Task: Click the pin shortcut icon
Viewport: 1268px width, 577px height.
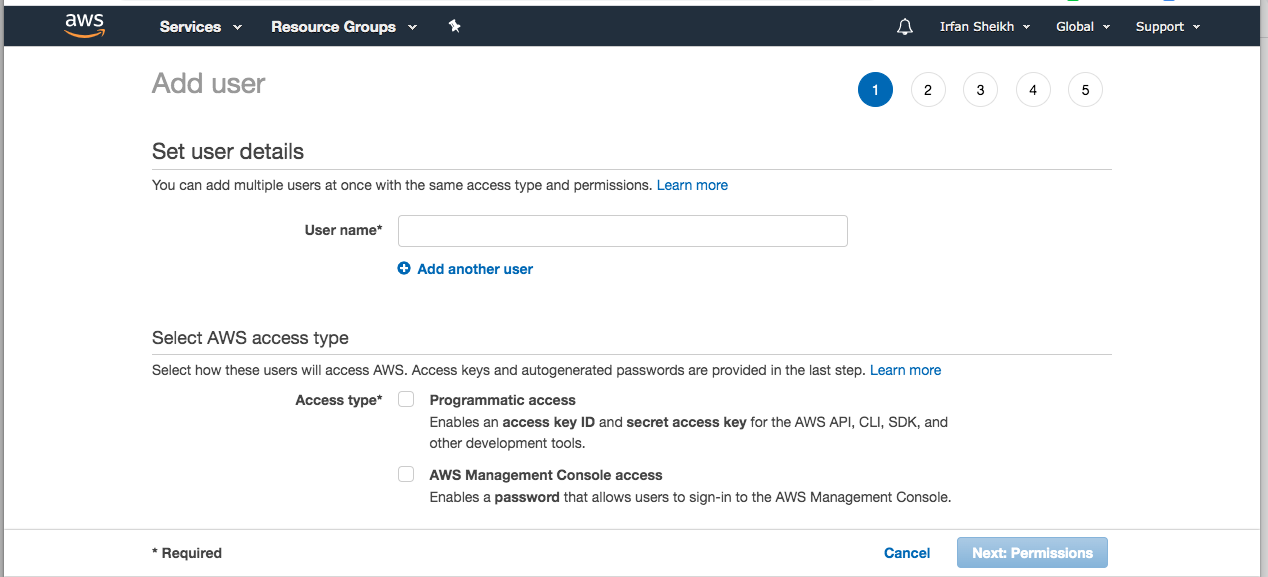Action: coord(454,27)
